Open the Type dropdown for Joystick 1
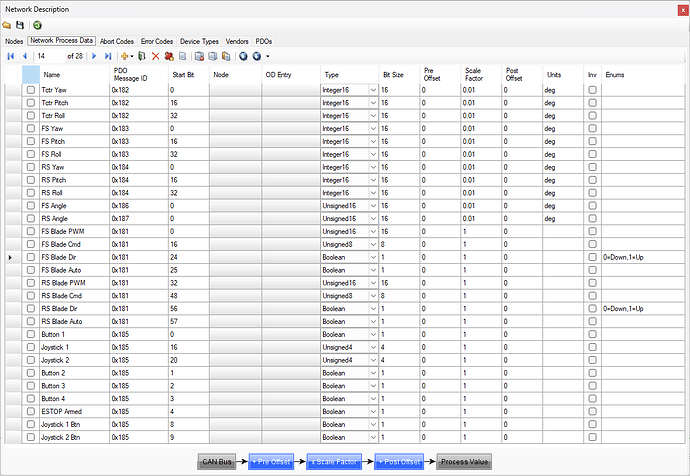Viewport: 690px width, 476px height. pyautogui.click(x=373, y=347)
